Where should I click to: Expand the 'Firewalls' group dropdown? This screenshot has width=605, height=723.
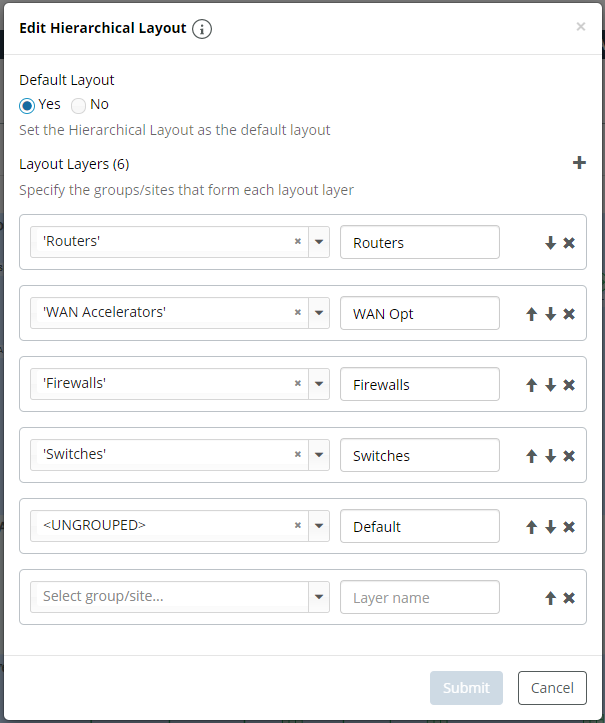(x=319, y=384)
